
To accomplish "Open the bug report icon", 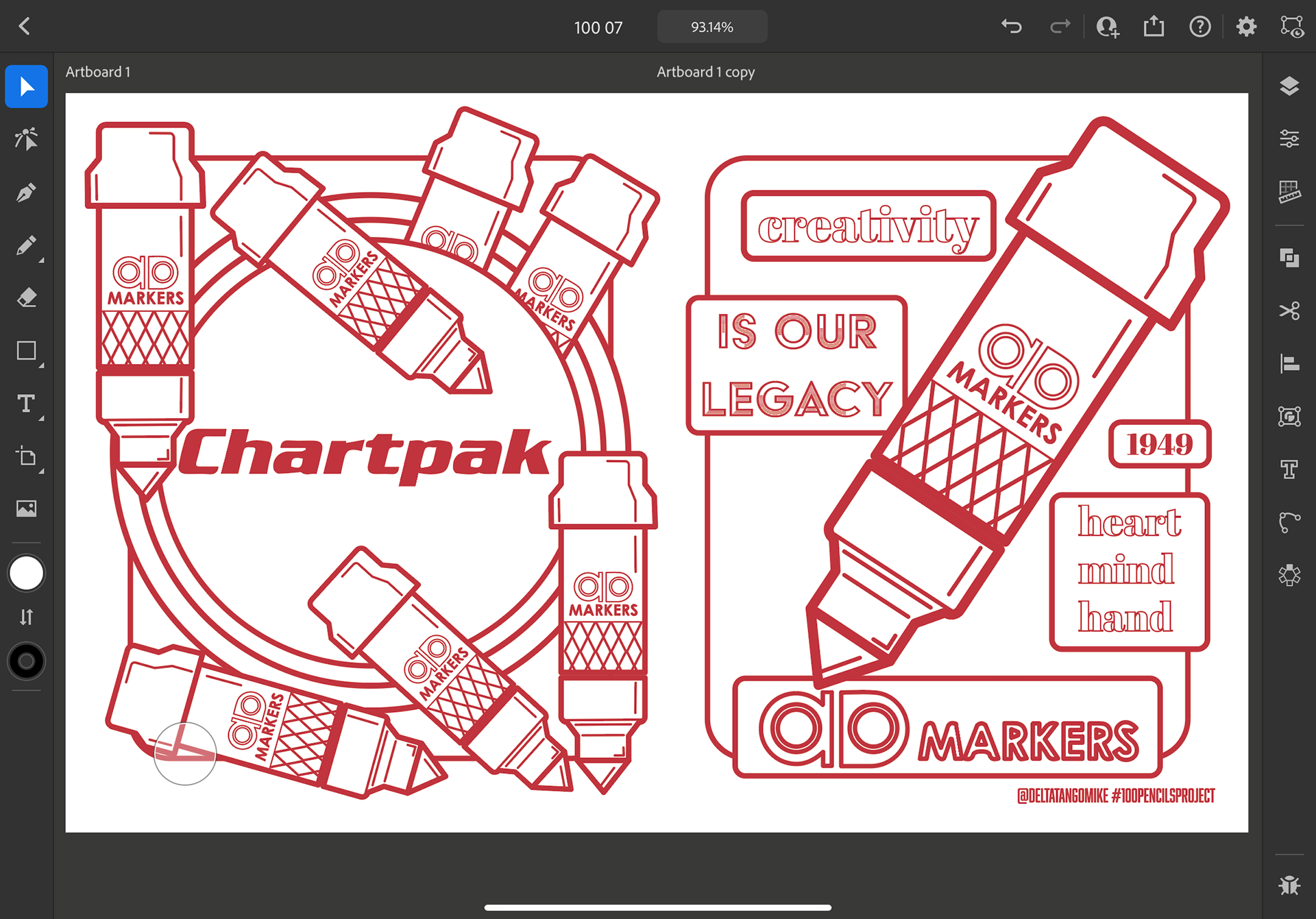I will point(1289,885).
